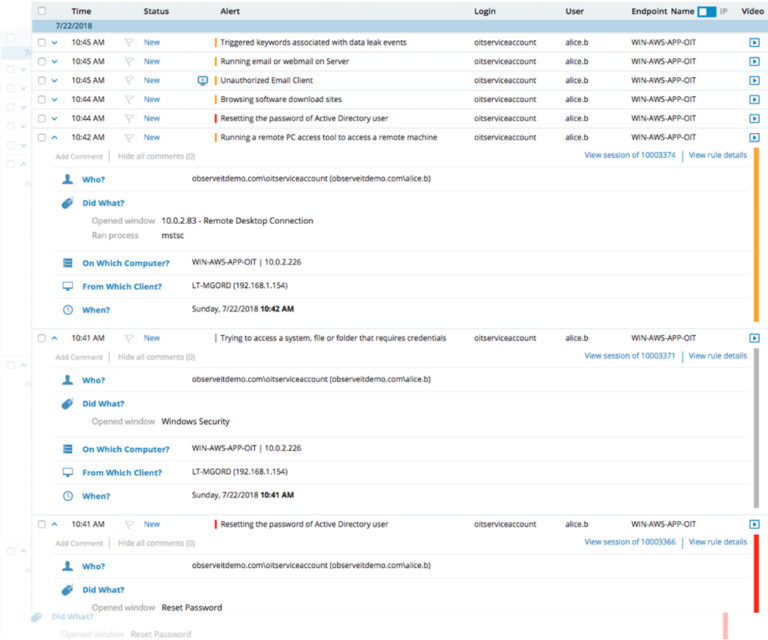Image resolution: width=768 pixels, height=640 pixels.
Task: Click flag icon on remote PC access tool row
Action: pos(129,137)
